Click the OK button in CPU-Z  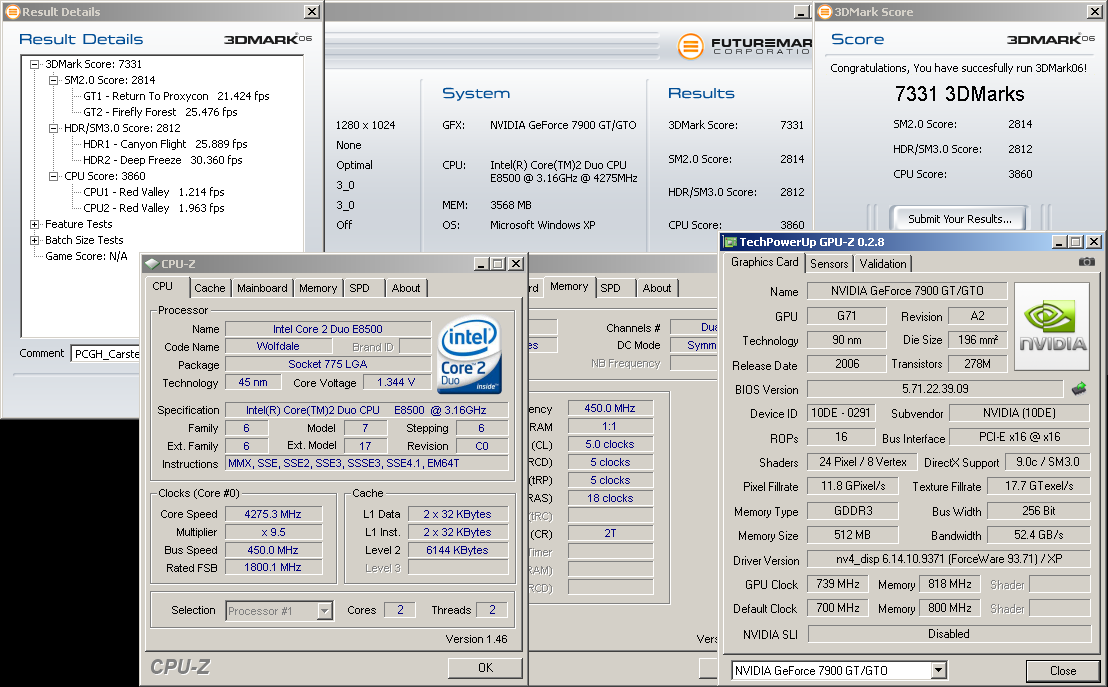click(485, 668)
